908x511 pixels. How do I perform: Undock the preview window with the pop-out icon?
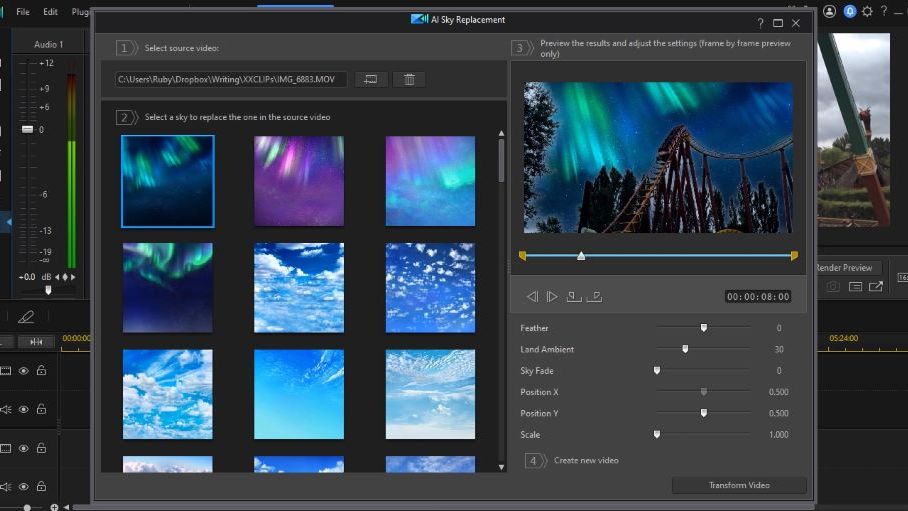pyautogui.click(x=876, y=286)
